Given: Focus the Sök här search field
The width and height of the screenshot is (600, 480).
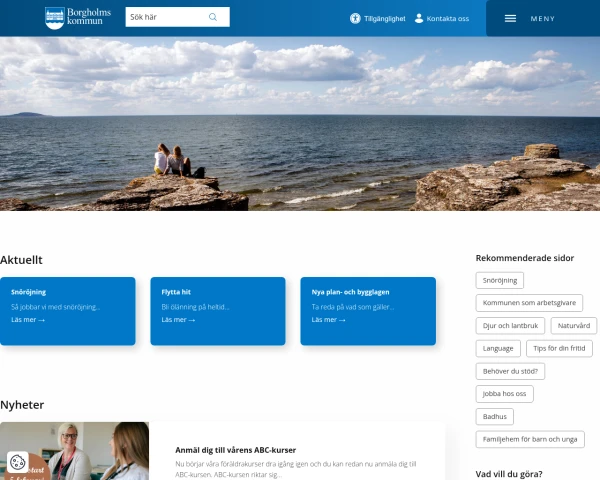Looking at the screenshot, I should pyautogui.click(x=178, y=17).
